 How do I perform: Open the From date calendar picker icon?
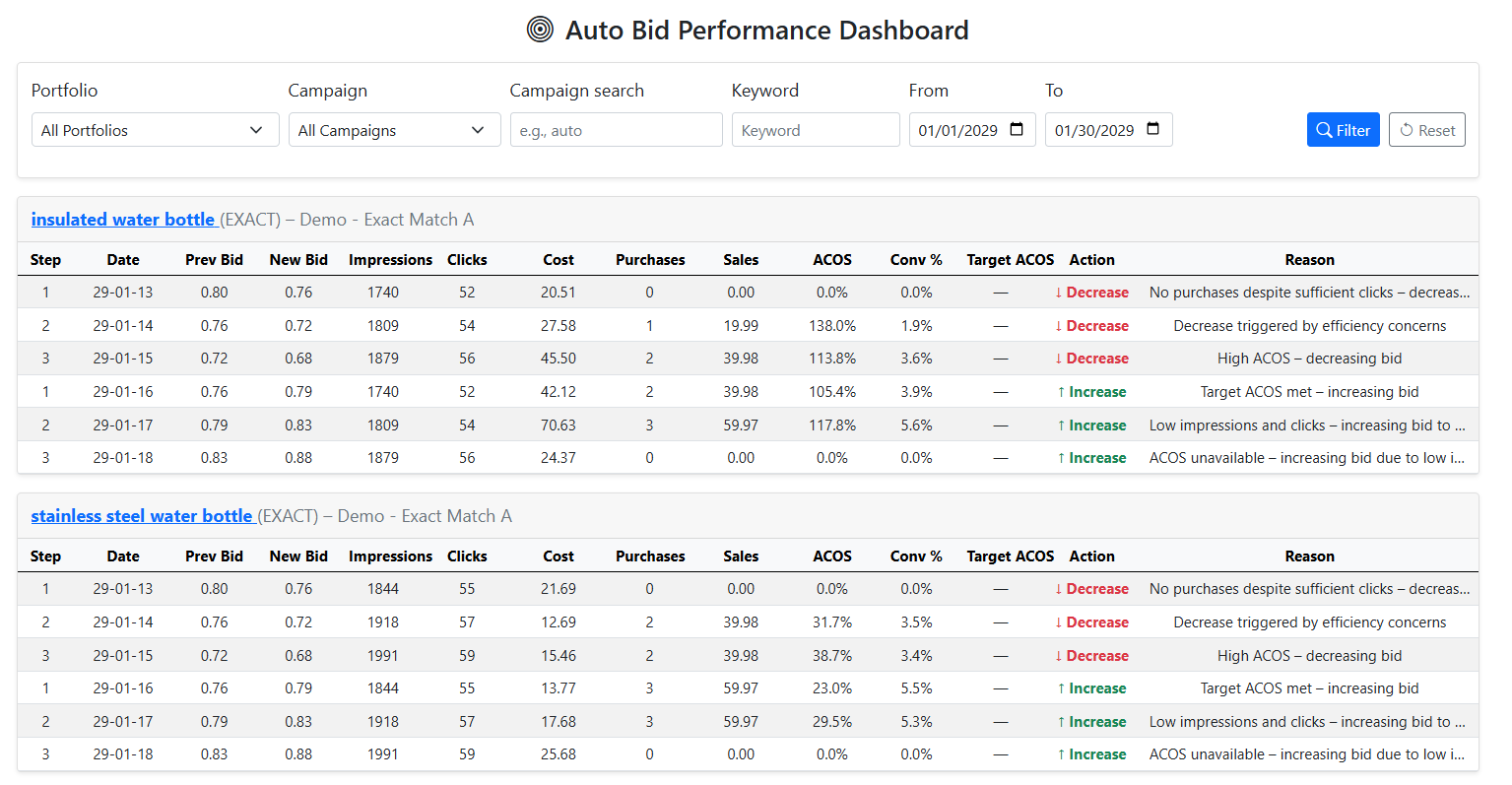click(x=1018, y=130)
